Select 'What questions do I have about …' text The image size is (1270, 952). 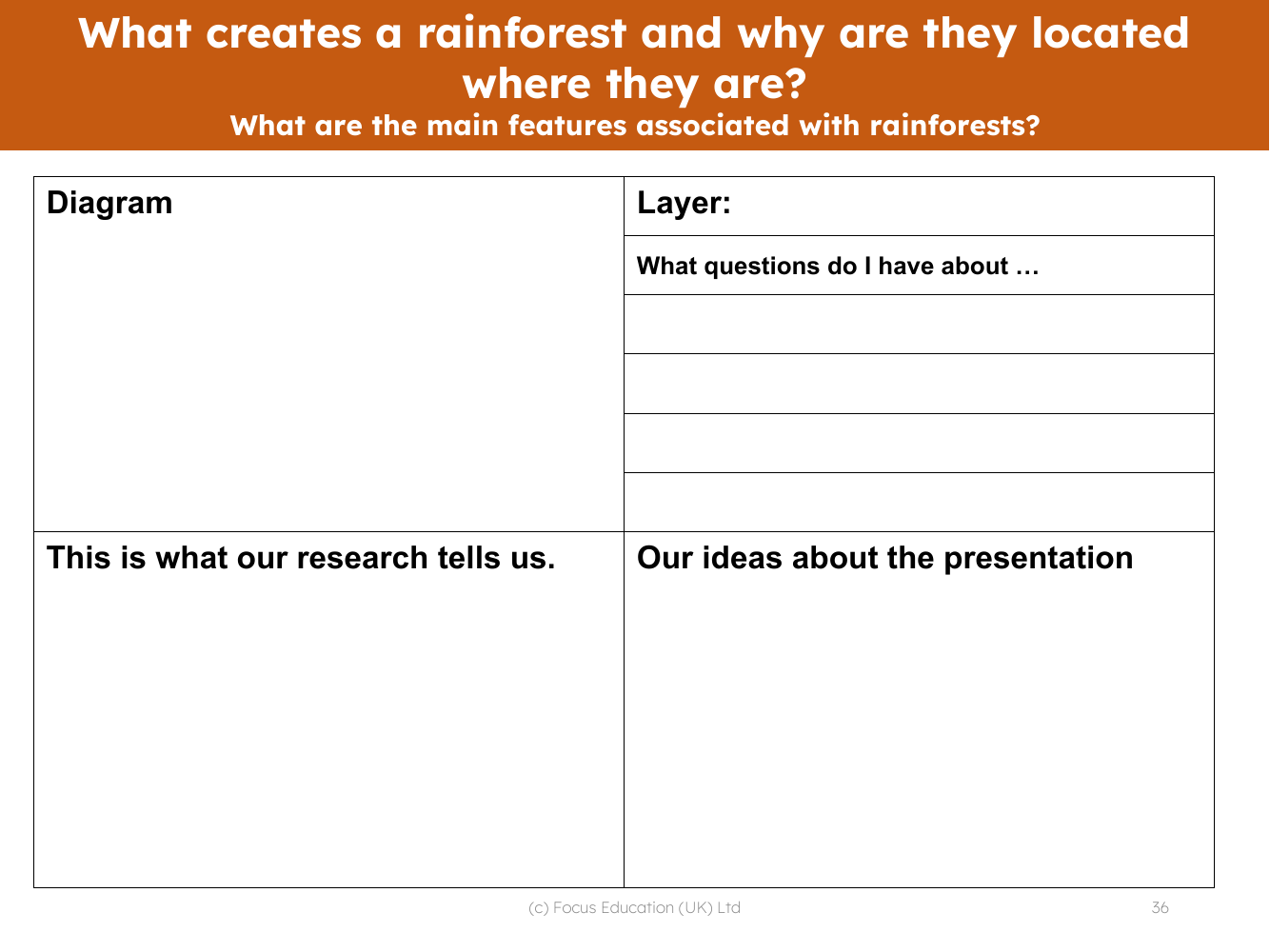pyautogui.click(x=837, y=266)
